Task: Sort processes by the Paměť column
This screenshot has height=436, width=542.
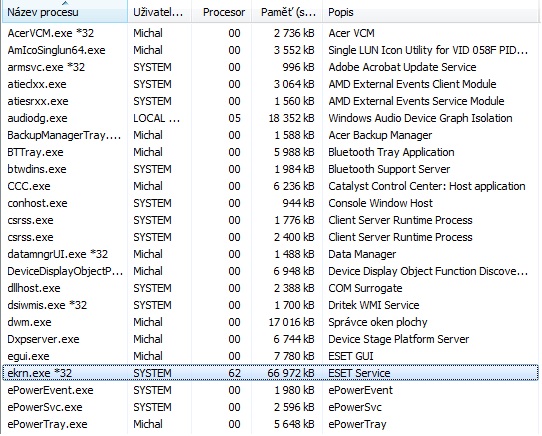Action: [287, 12]
